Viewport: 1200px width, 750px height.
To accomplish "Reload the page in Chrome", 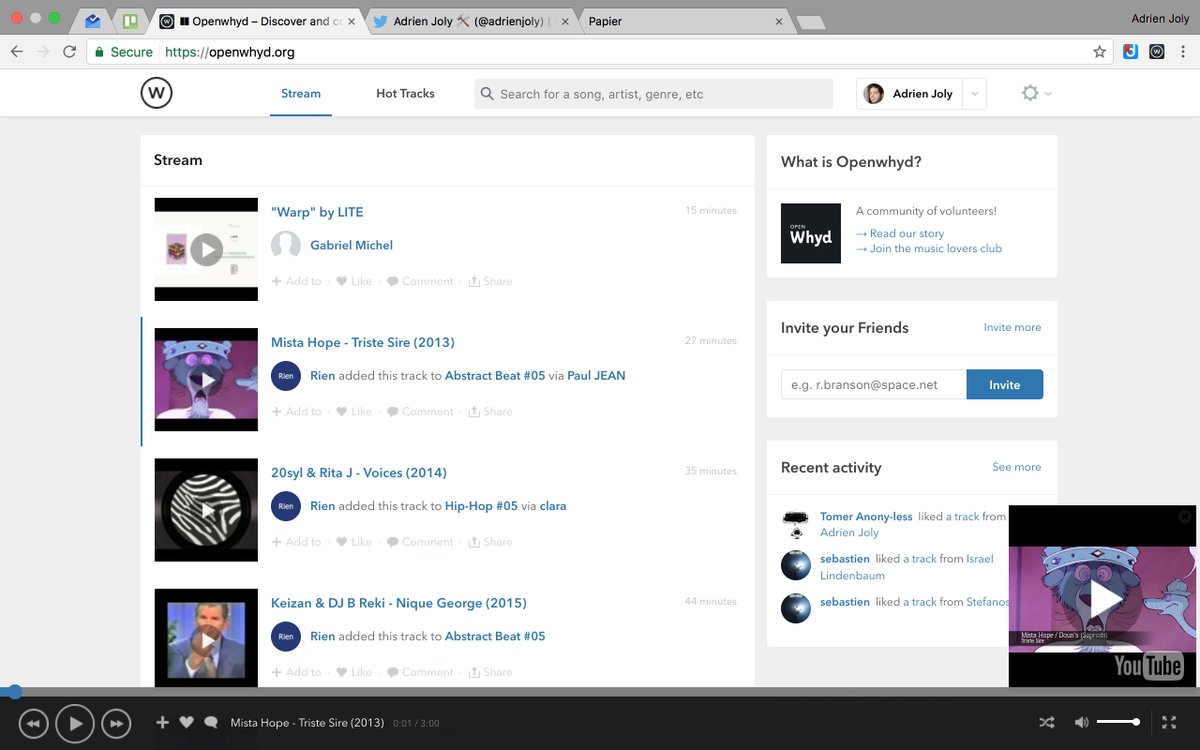I will click(70, 52).
